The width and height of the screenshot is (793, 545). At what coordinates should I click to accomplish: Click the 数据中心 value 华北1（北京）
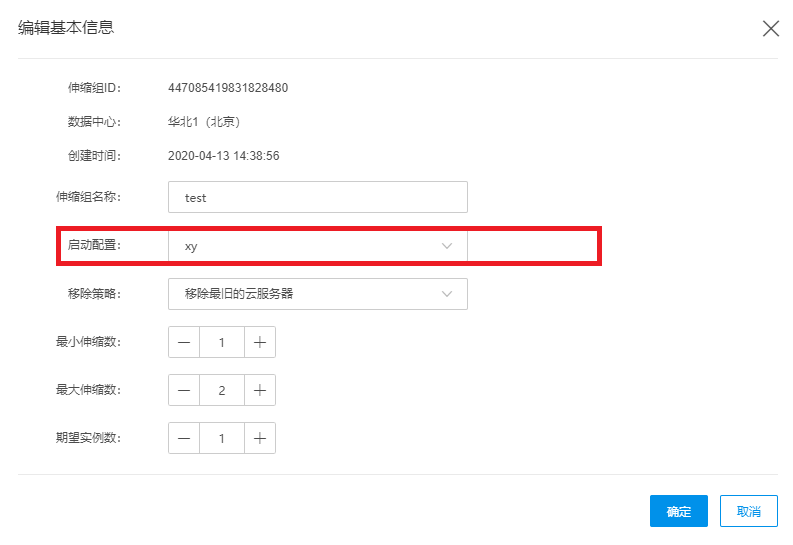pos(204,122)
